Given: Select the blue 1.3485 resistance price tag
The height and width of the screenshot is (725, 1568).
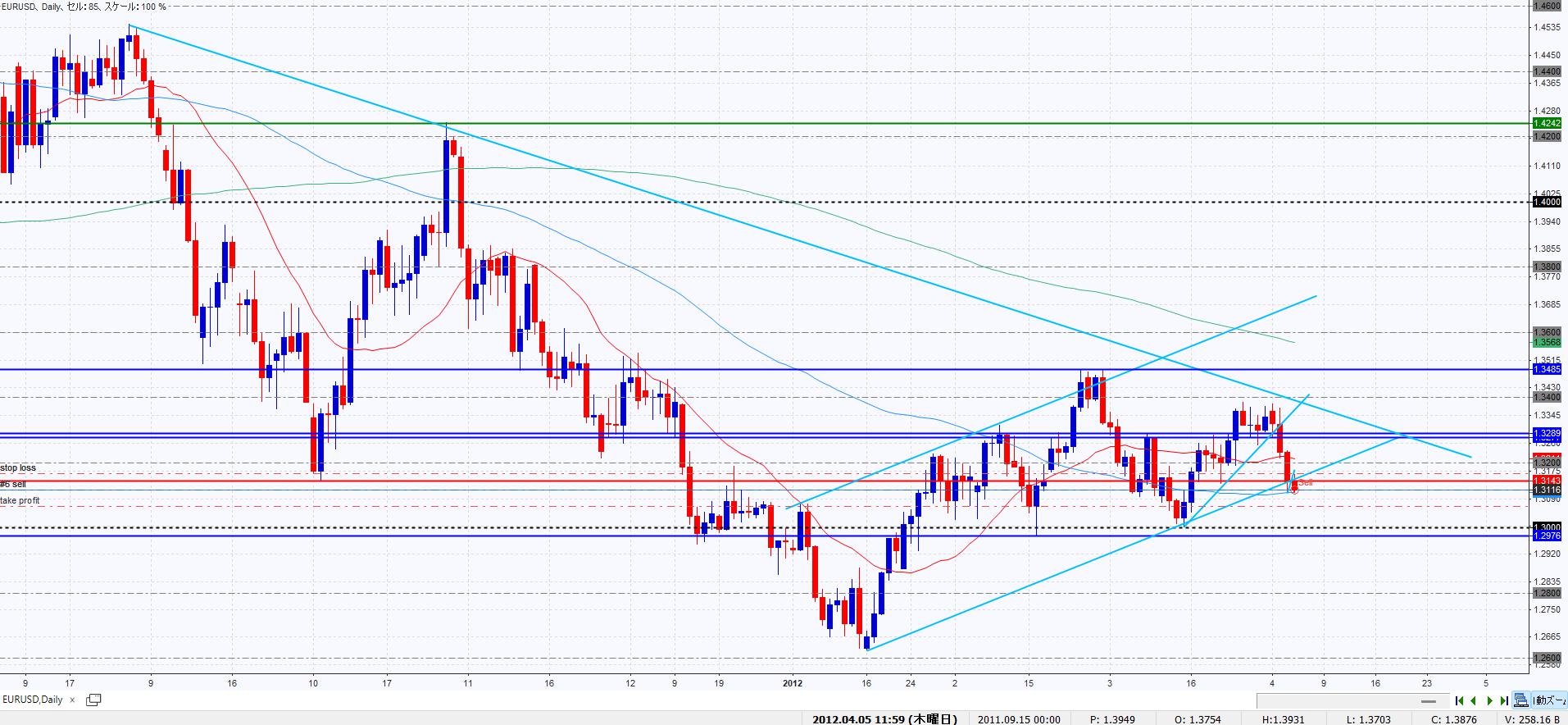Looking at the screenshot, I should coord(1546,369).
